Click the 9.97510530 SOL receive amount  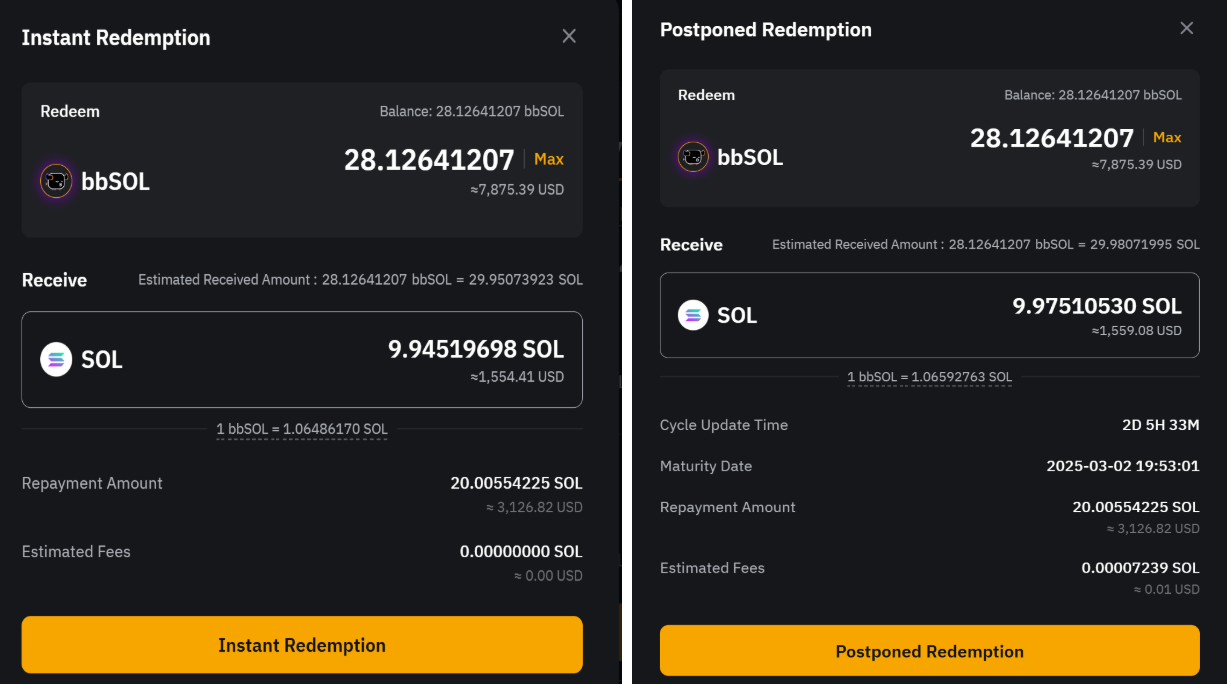(x=1097, y=306)
